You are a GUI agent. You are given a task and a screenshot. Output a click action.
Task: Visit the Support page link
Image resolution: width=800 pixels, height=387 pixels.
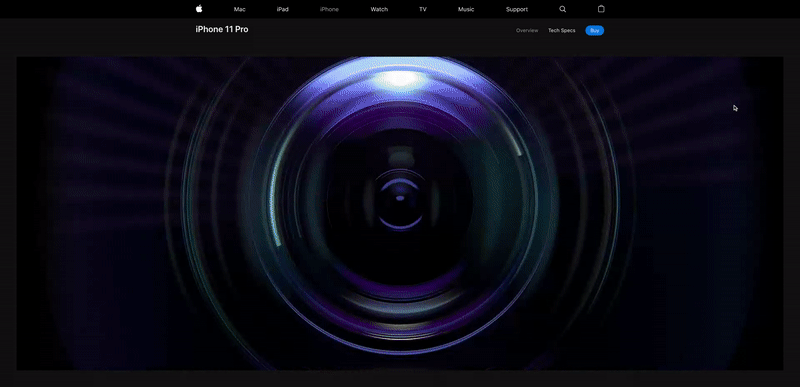click(x=517, y=9)
